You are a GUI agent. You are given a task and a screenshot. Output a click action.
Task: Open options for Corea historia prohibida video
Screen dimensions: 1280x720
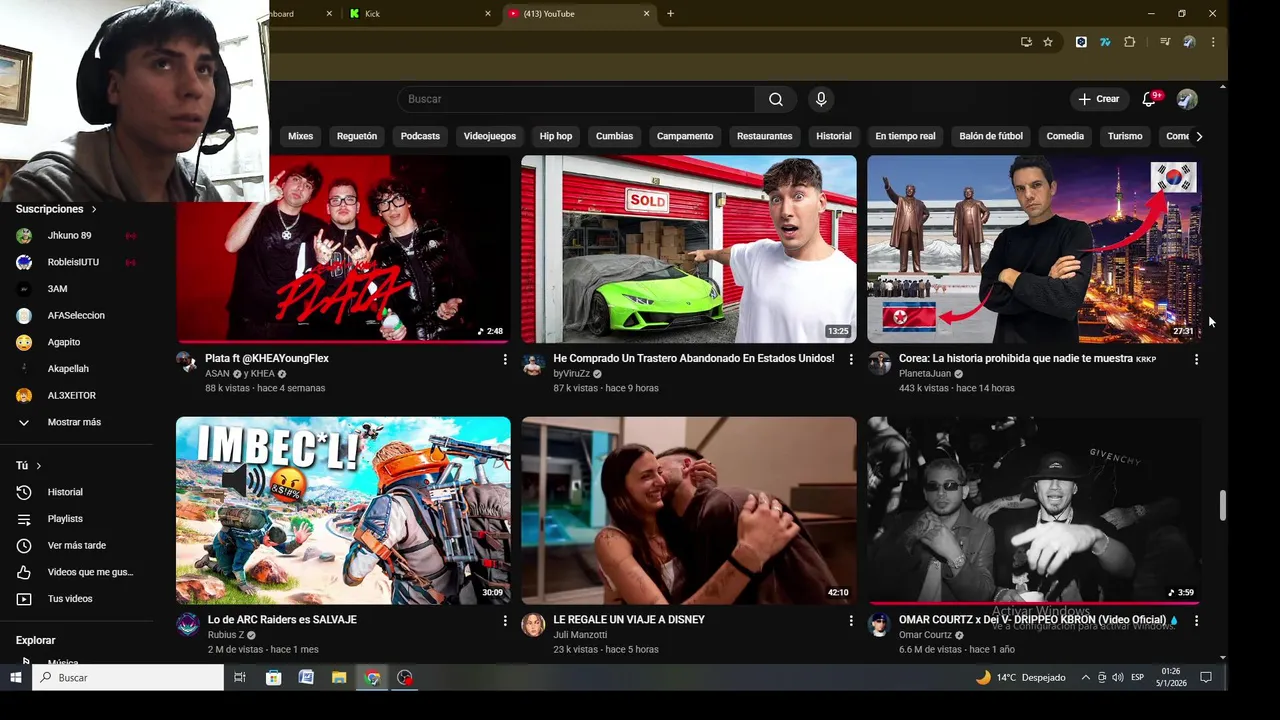1196,359
